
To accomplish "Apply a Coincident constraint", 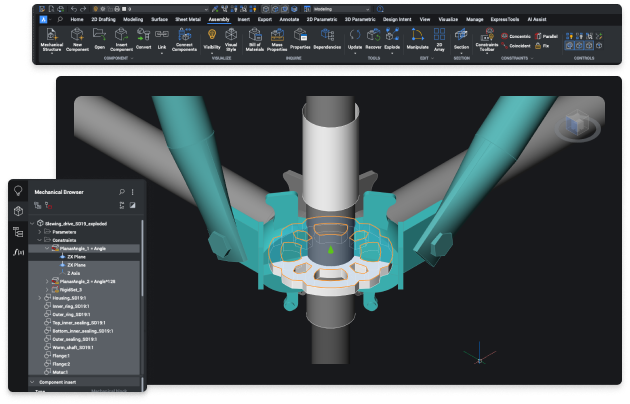I will (x=515, y=46).
